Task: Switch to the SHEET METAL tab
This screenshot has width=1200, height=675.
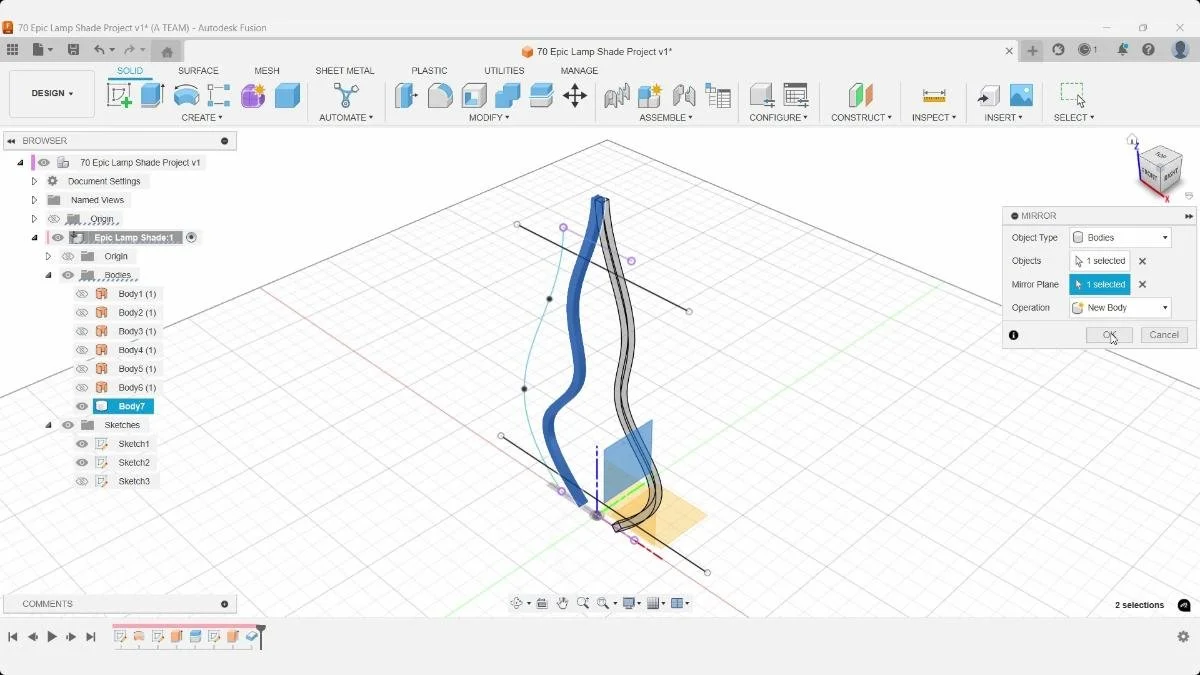Action: (345, 71)
